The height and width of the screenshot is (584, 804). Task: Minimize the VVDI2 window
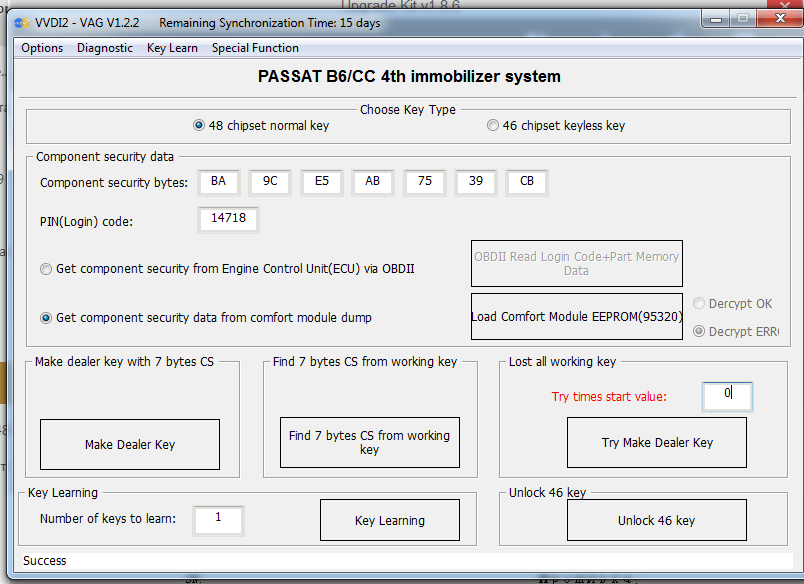tap(716, 19)
